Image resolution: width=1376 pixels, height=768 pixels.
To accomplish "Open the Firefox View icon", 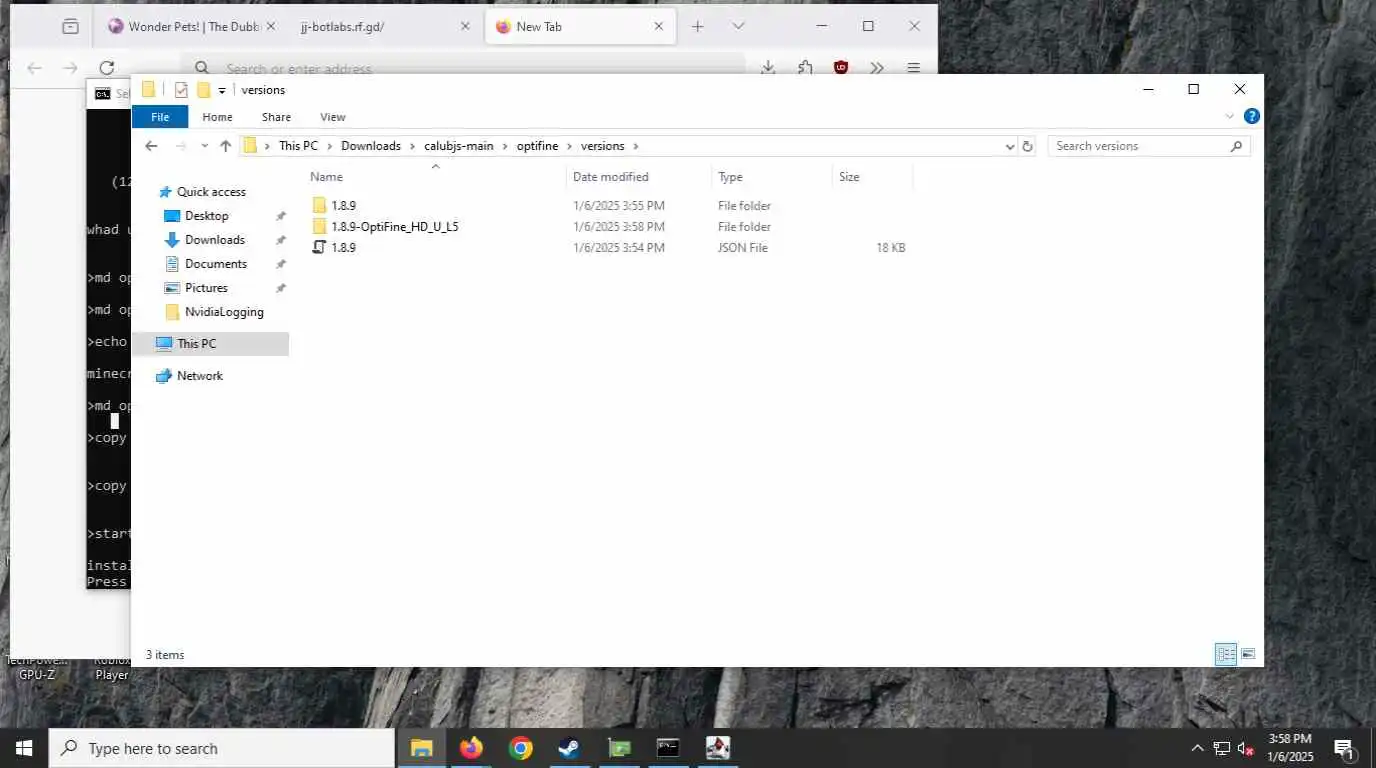I will coord(70,27).
